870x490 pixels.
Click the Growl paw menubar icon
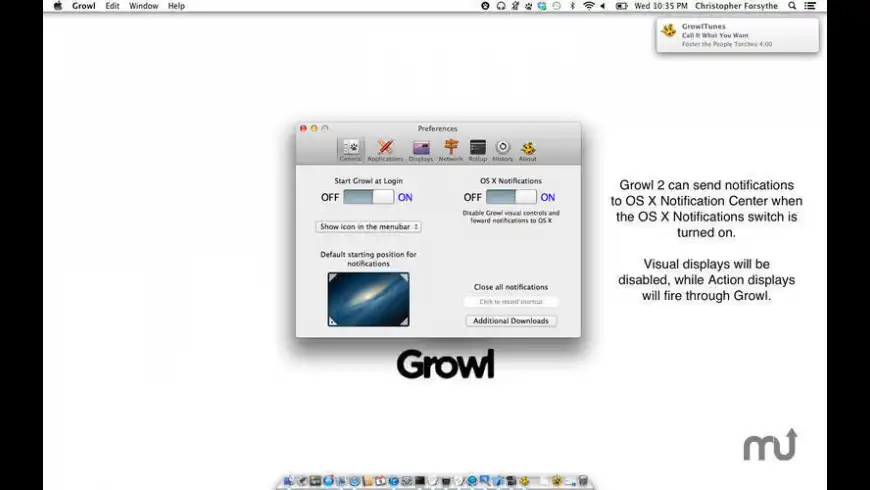[x=528, y=6]
